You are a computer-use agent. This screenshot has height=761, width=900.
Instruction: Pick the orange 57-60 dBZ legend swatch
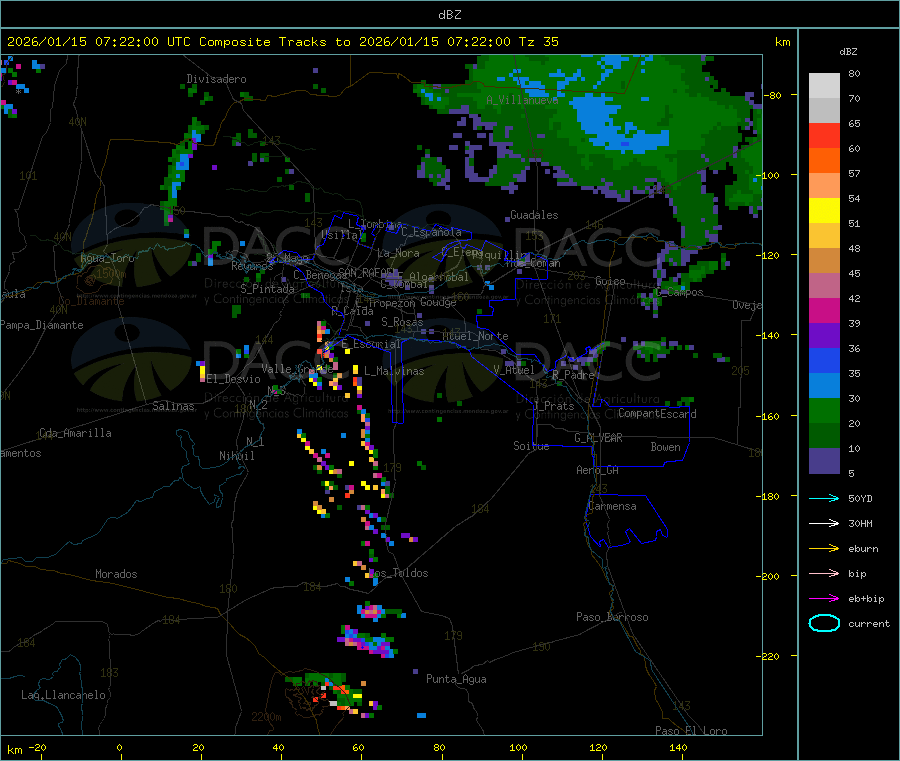click(x=824, y=161)
